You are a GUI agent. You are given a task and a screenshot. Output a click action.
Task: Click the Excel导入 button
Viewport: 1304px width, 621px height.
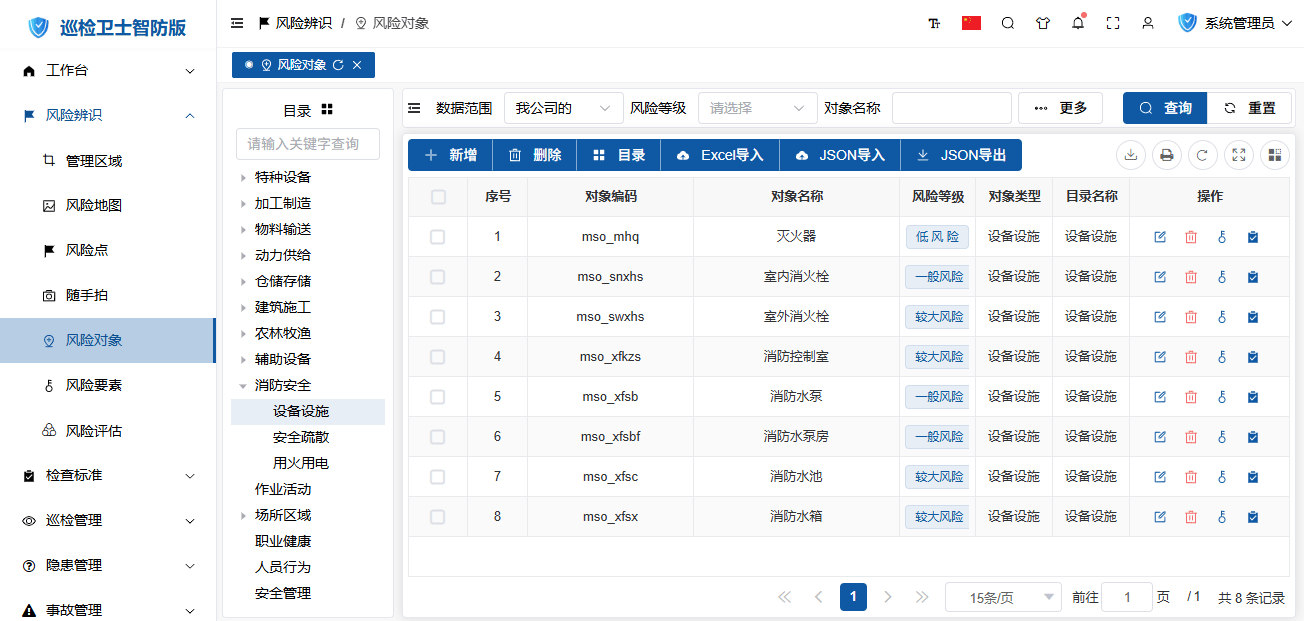click(x=720, y=155)
